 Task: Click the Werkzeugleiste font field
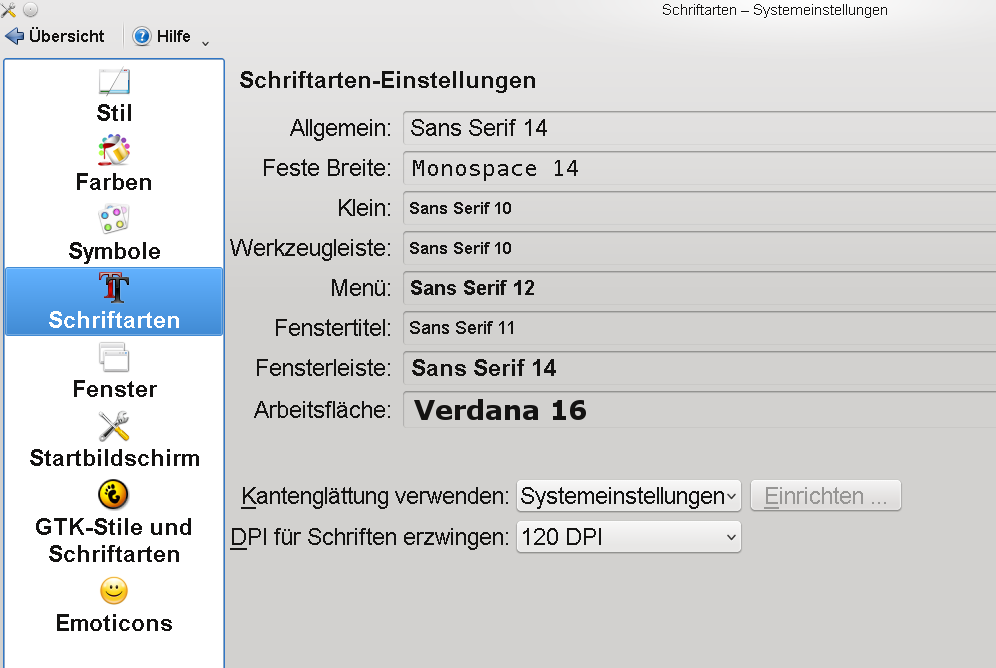(x=699, y=248)
